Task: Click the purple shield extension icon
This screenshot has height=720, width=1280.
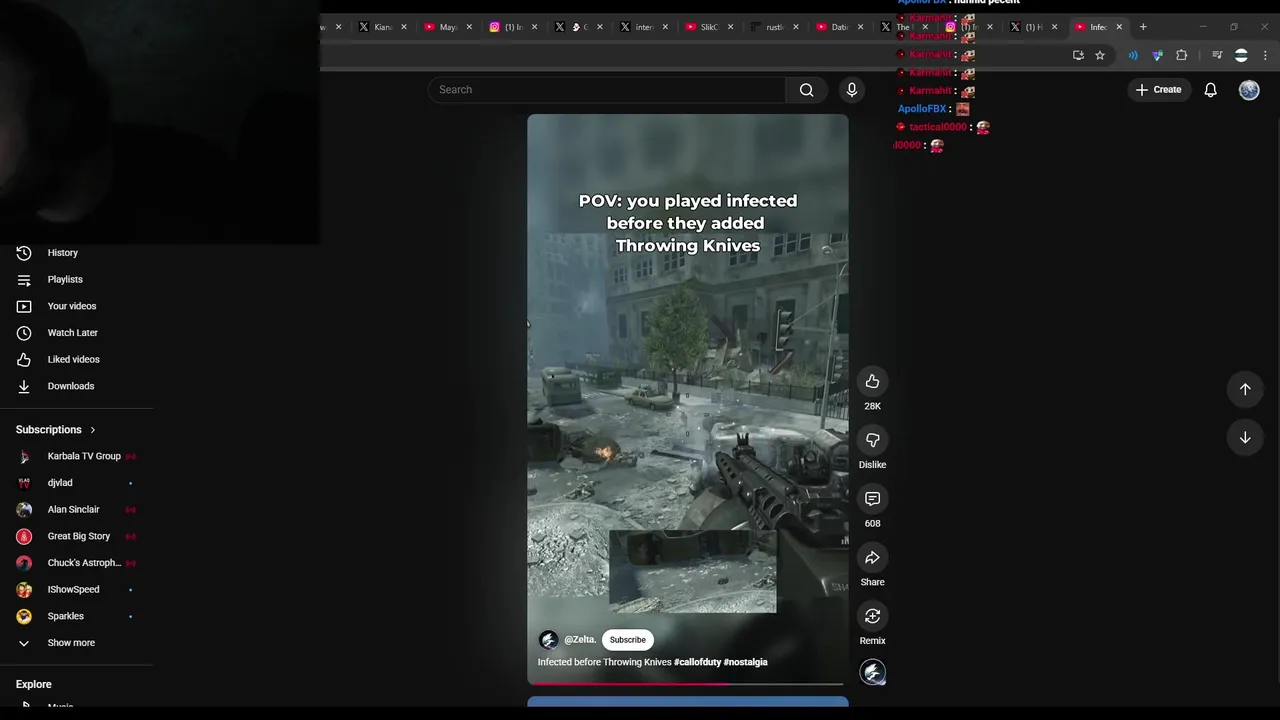Action: coord(1157,56)
